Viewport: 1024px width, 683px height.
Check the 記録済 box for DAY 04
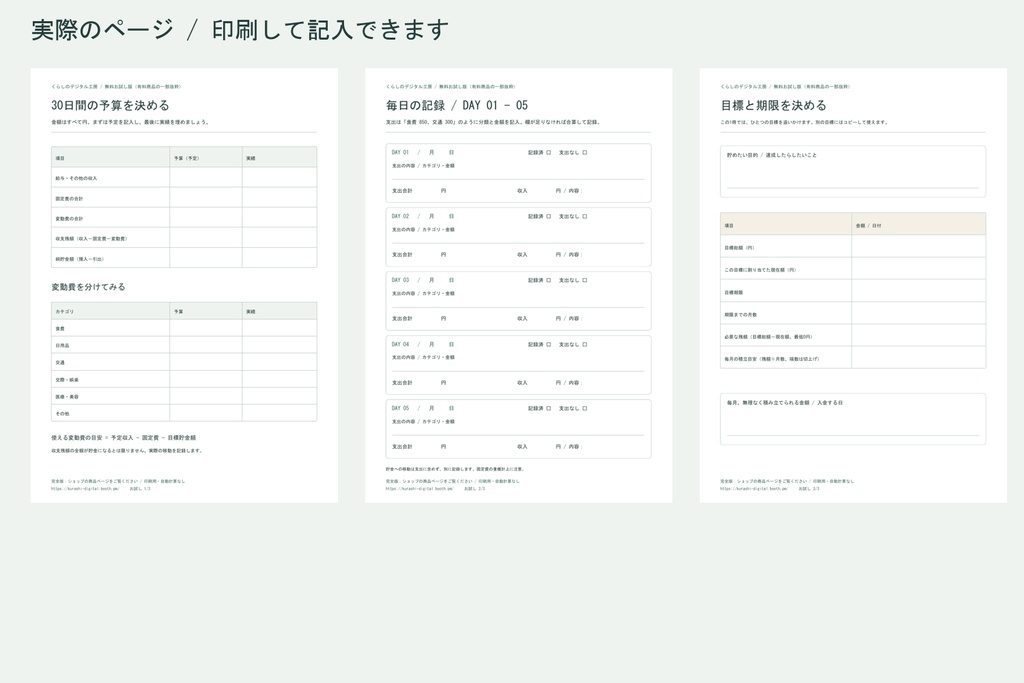pos(549,345)
